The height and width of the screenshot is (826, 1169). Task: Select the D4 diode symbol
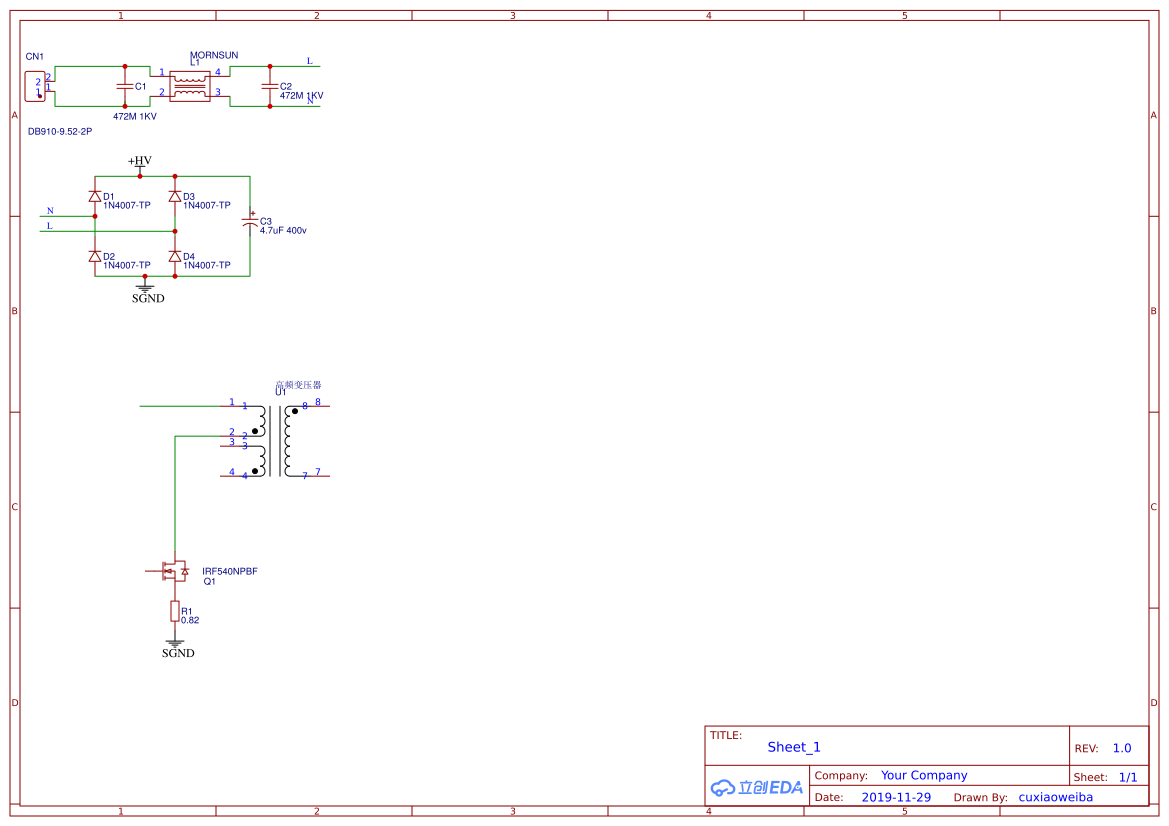click(x=175, y=256)
